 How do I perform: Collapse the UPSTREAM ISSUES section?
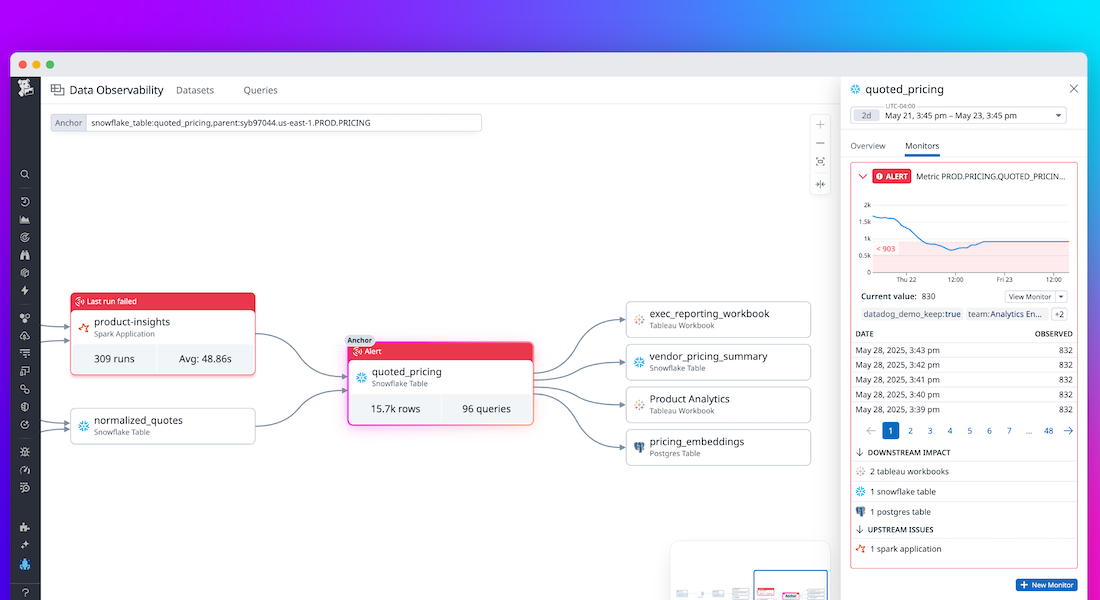point(860,530)
